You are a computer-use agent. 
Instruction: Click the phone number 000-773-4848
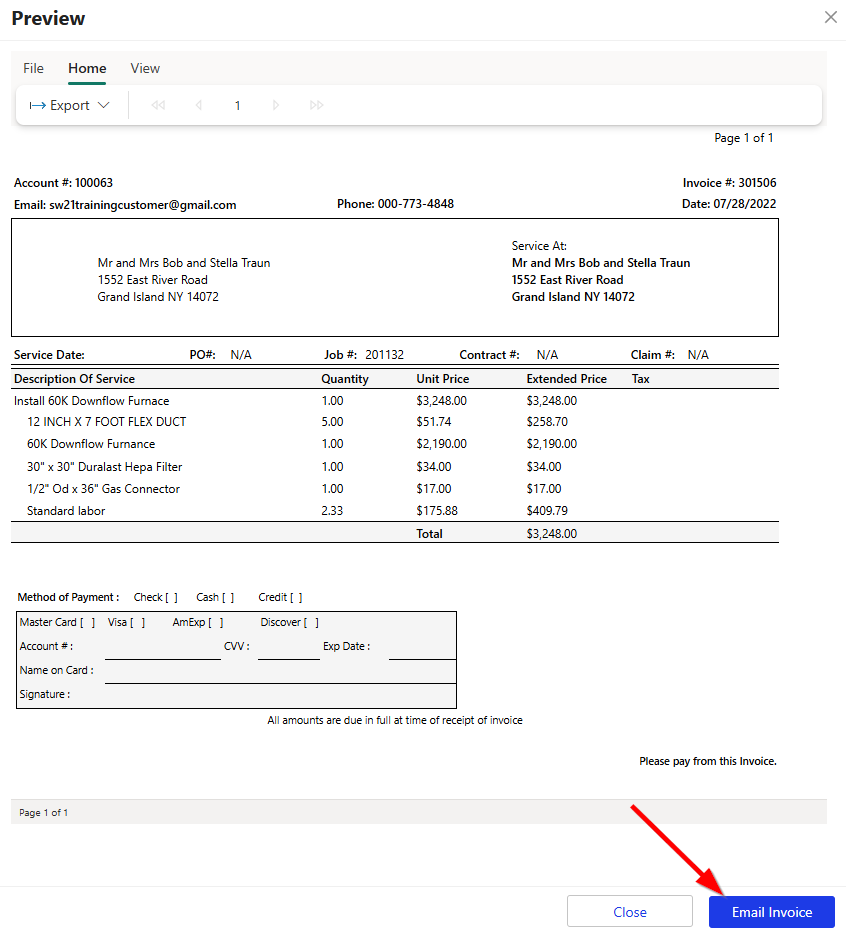416,204
